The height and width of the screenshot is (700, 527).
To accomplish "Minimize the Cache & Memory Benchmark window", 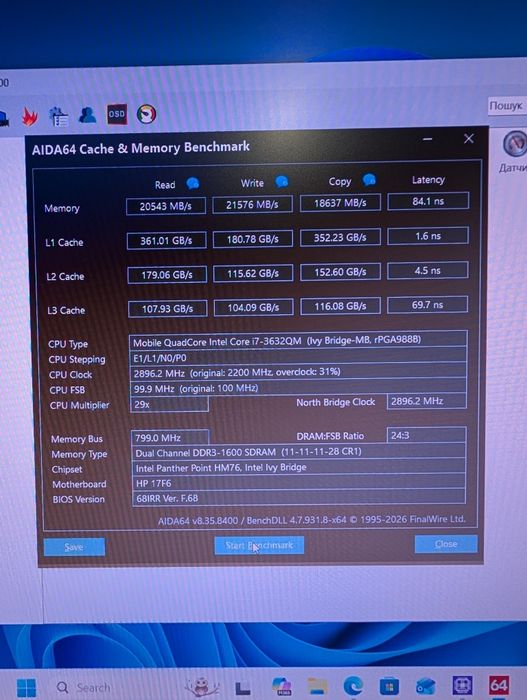I will coord(427,139).
